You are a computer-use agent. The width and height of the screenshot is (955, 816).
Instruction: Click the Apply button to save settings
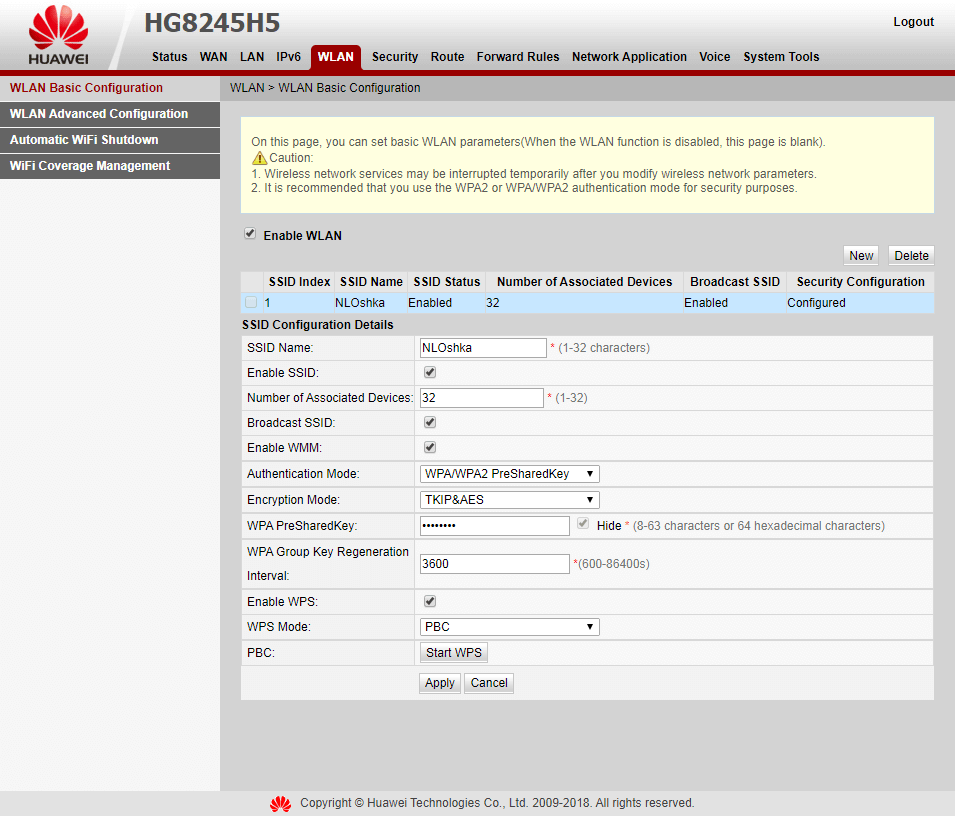pos(439,682)
